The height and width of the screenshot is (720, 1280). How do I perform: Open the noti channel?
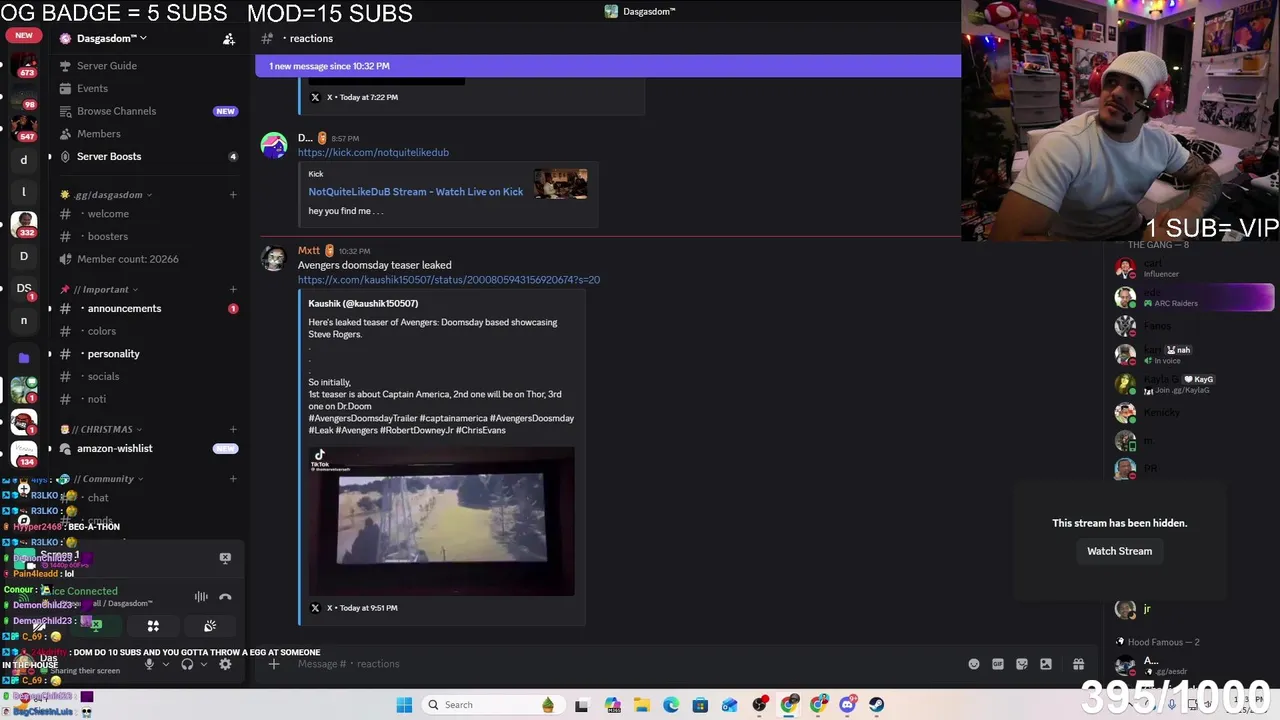click(97, 400)
